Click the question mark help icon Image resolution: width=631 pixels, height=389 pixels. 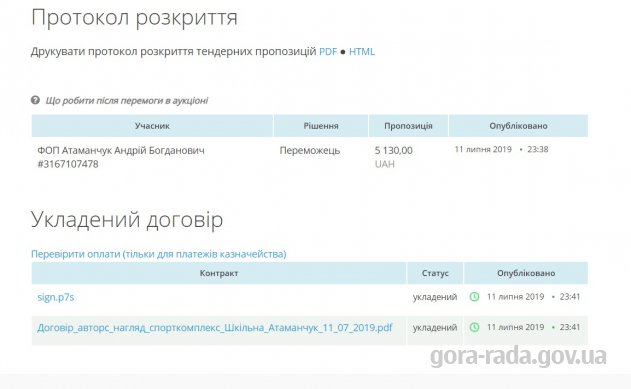[x=35, y=100]
